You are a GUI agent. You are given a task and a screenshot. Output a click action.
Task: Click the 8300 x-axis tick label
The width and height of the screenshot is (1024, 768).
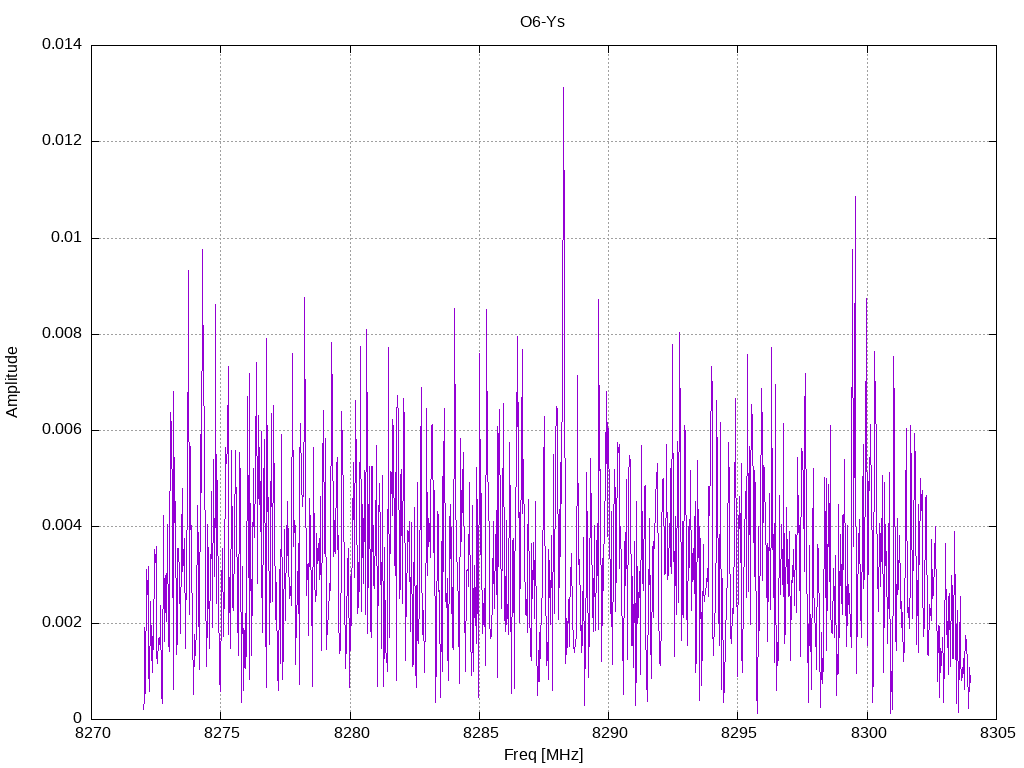point(868,733)
